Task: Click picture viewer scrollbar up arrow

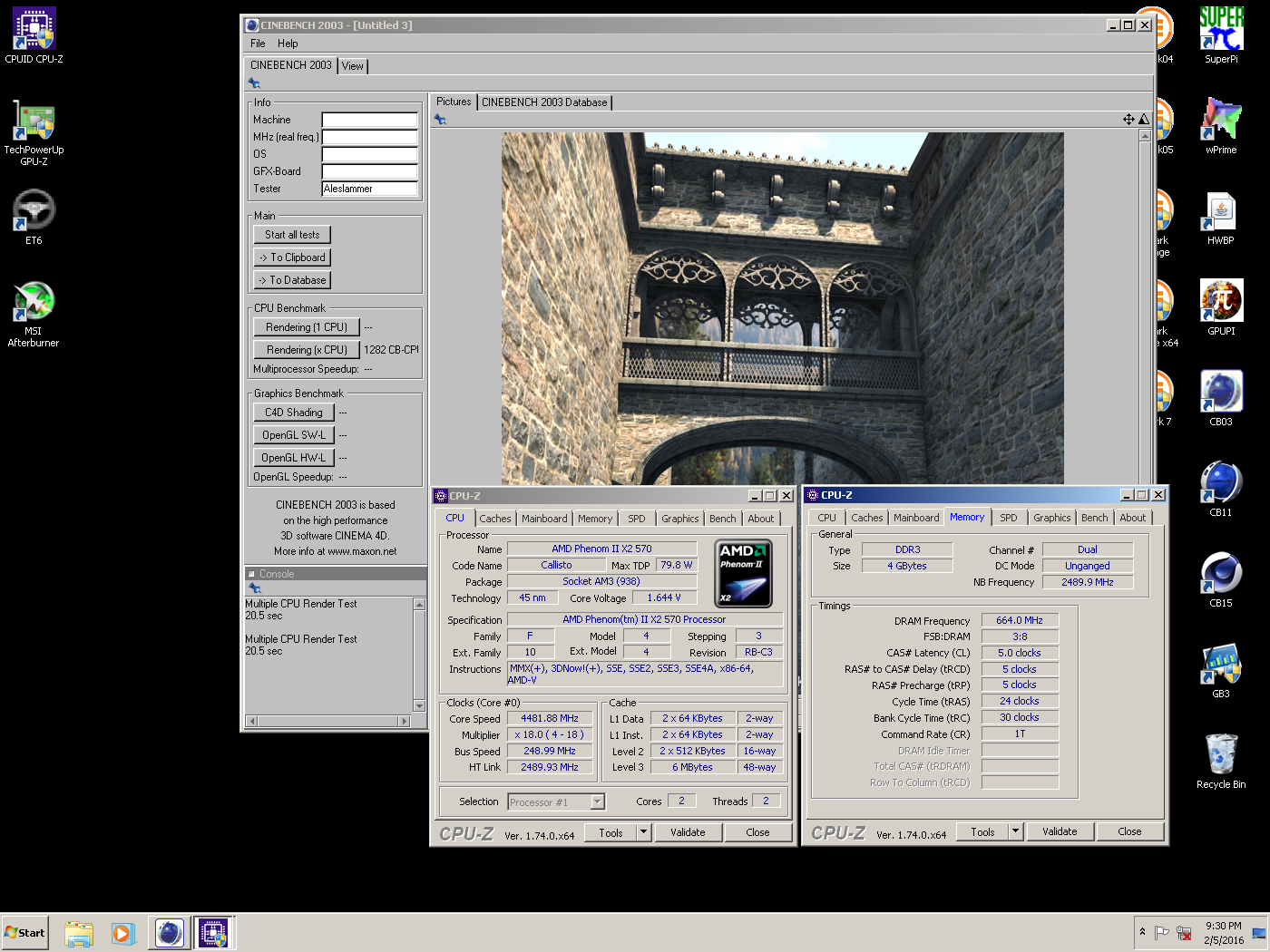Action: click(x=1145, y=136)
